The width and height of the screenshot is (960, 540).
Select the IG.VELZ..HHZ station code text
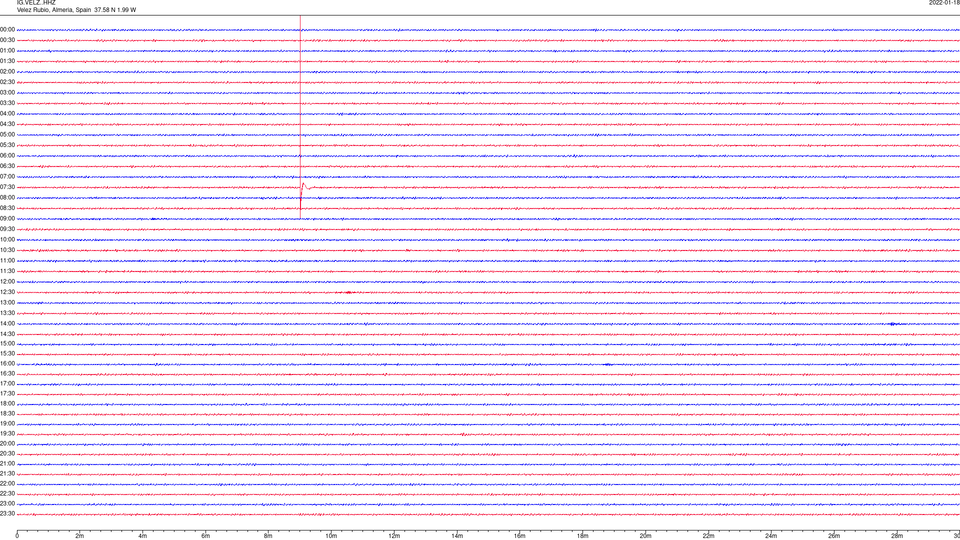pos(36,3)
